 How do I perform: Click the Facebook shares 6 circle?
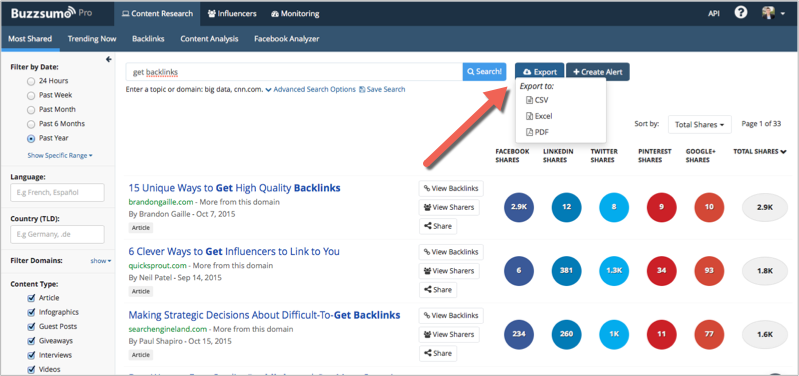pyautogui.click(x=519, y=271)
